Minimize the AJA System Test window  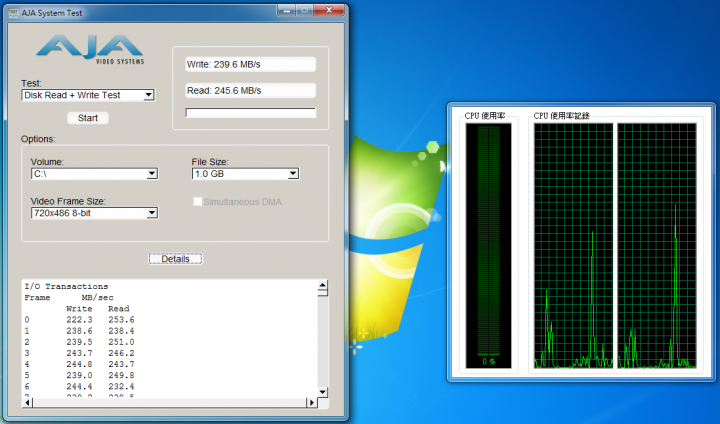pyautogui.click(x=287, y=10)
